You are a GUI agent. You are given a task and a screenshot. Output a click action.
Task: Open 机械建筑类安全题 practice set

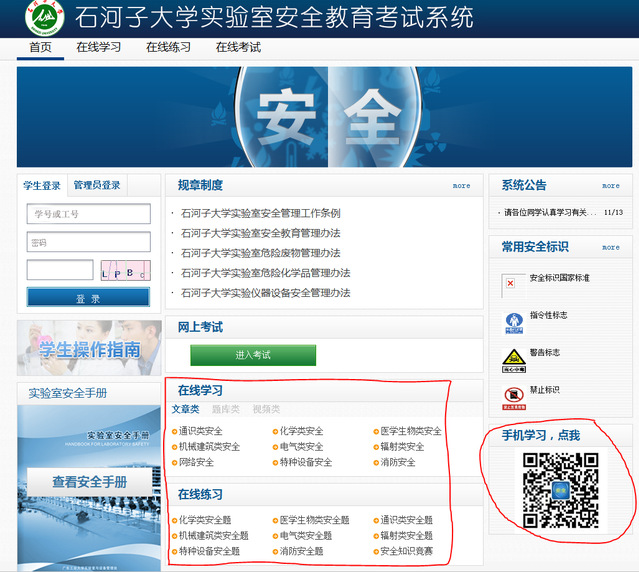coord(214,536)
